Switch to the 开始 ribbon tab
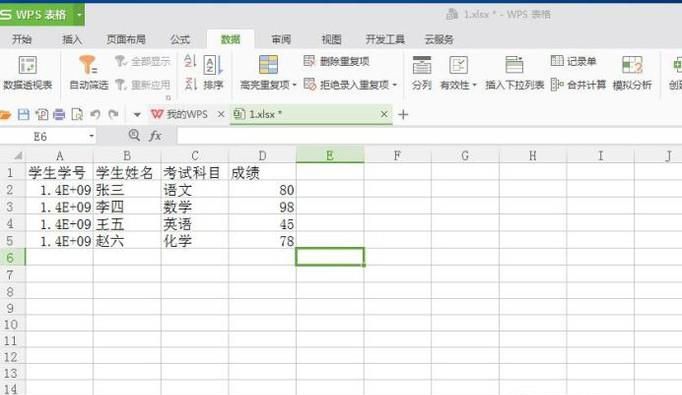 22,40
